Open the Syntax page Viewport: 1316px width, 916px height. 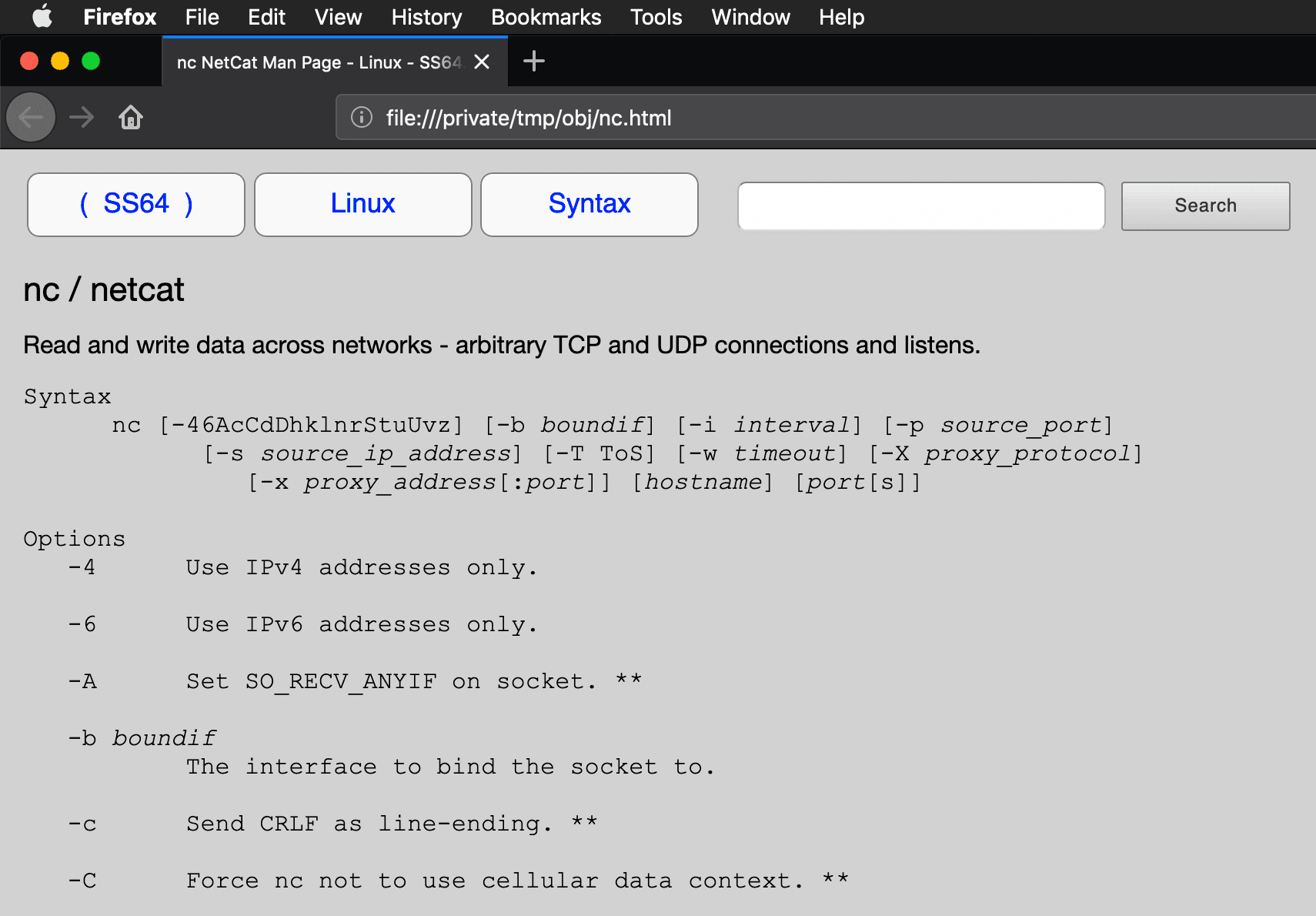[589, 204]
